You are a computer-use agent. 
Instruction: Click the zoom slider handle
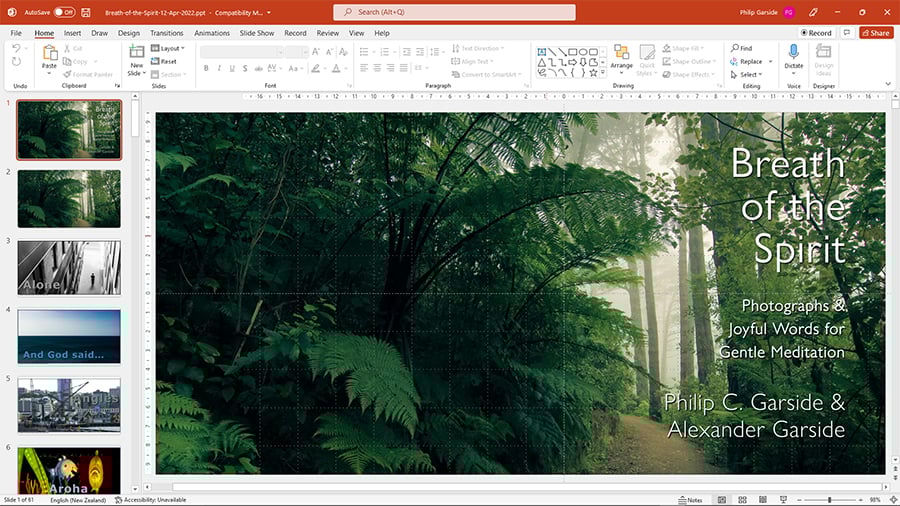click(x=829, y=500)
